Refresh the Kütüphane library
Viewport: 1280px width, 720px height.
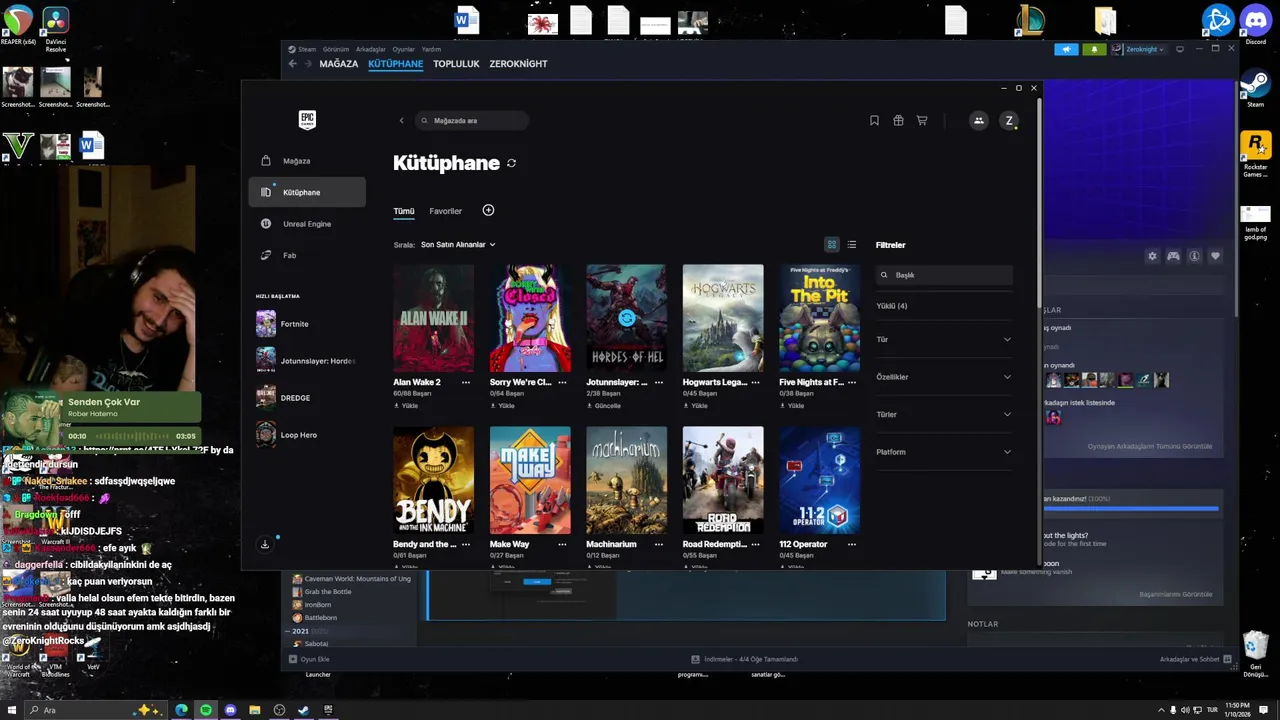[511, 163]
